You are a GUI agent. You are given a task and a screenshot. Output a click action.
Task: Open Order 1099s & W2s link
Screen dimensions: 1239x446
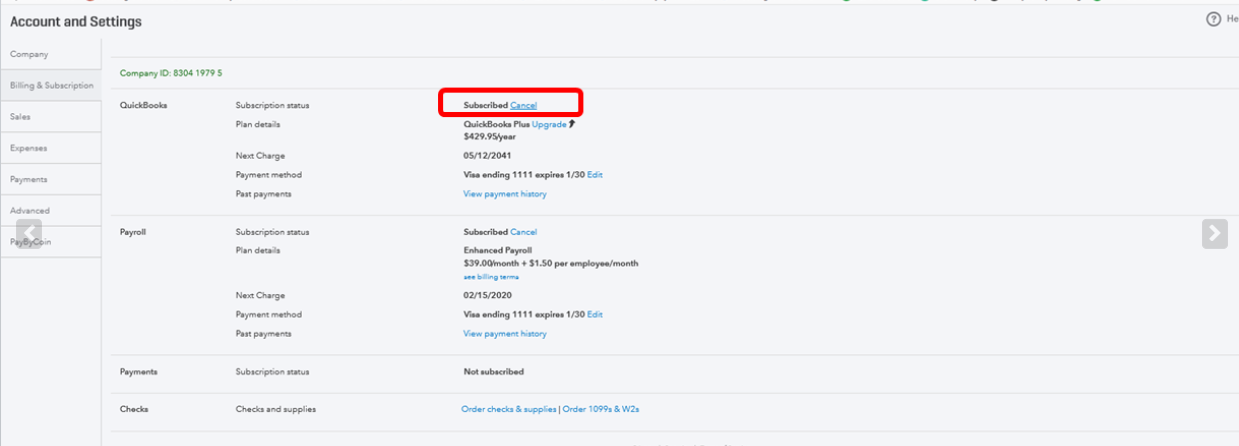click(600, 409)
